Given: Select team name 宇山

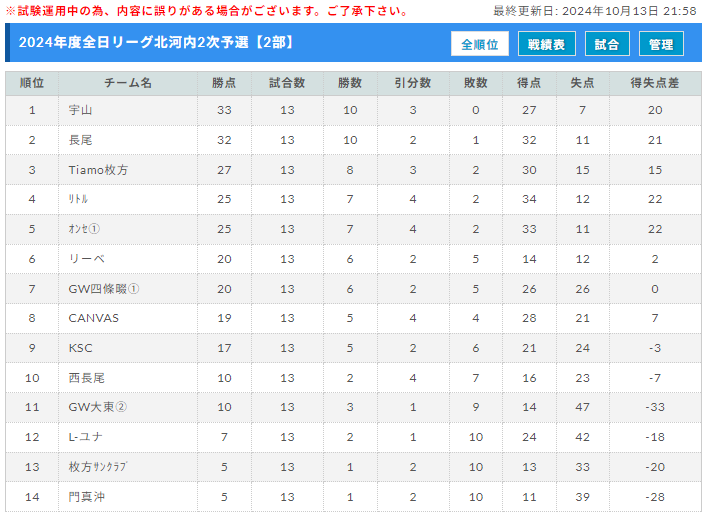Looking at the screenshot, I should click(x=80, y=110).
